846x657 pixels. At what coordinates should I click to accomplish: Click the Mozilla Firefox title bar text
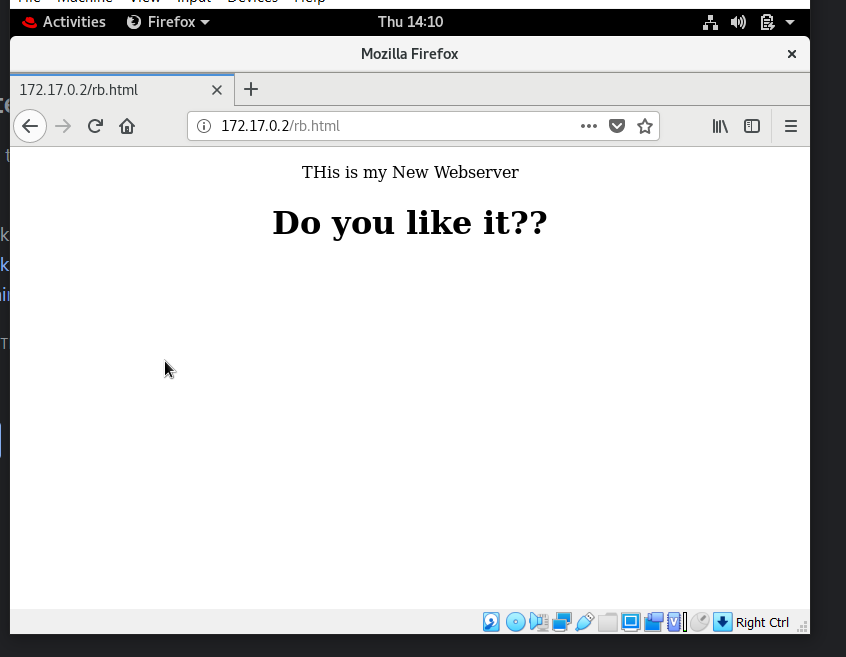410,54
